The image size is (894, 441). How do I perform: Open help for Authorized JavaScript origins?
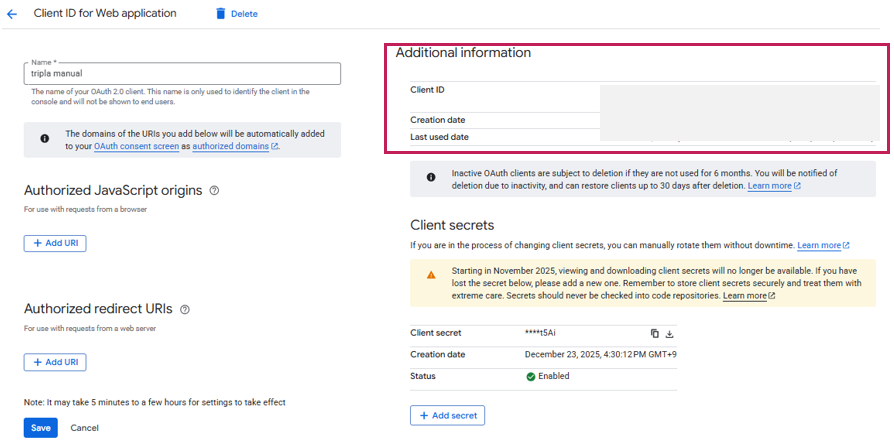pyautogui.click(x=215, y=190)
